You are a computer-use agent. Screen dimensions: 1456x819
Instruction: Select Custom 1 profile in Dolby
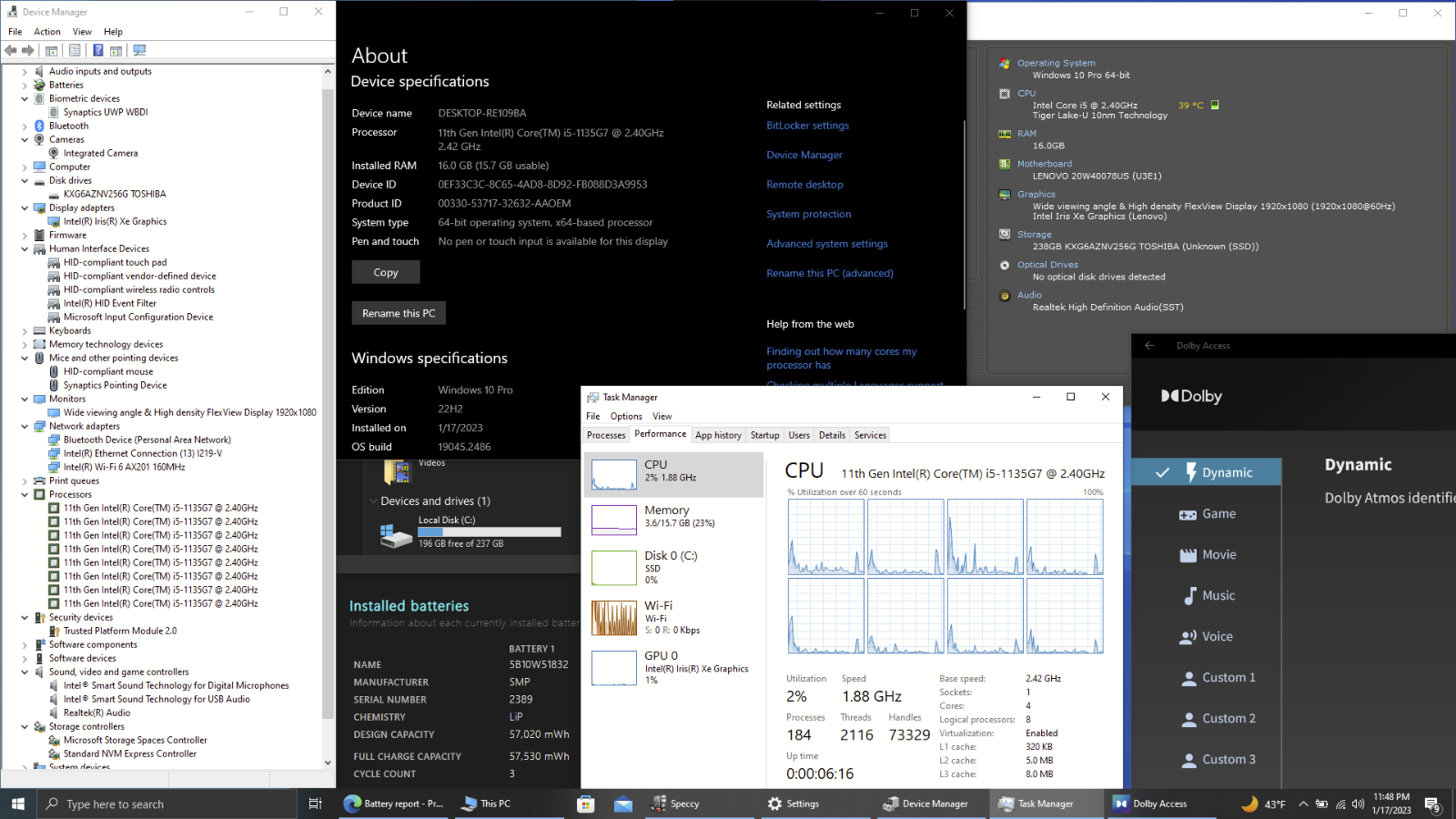point(1207,677)
